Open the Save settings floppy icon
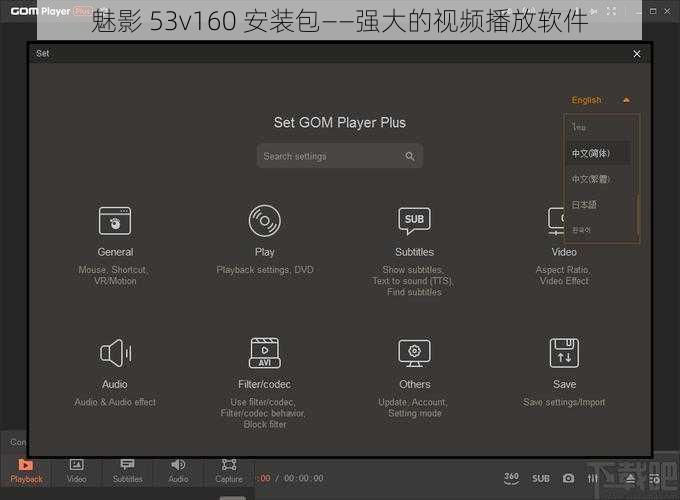Screen dimensions: 680x500 coord(564,353)
